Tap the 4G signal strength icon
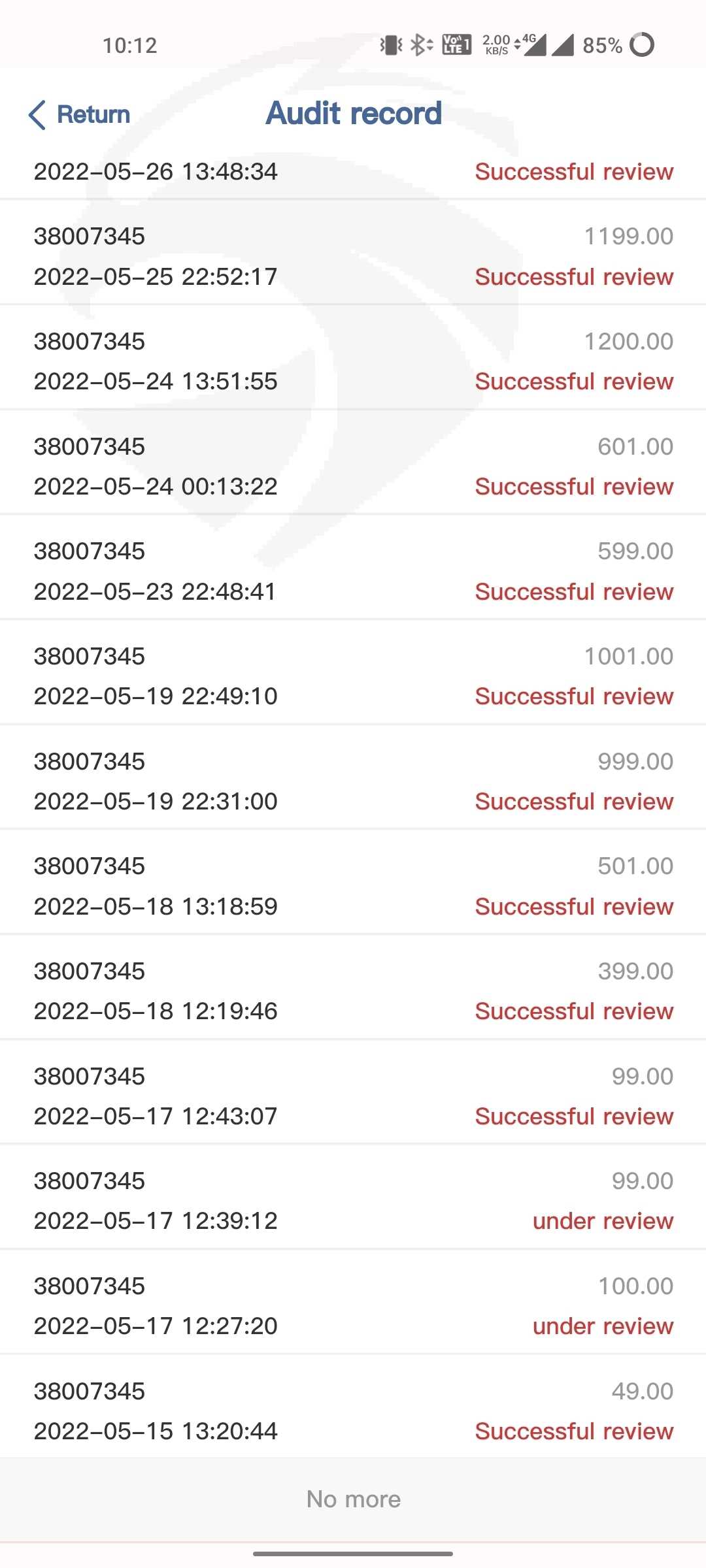 533,45
